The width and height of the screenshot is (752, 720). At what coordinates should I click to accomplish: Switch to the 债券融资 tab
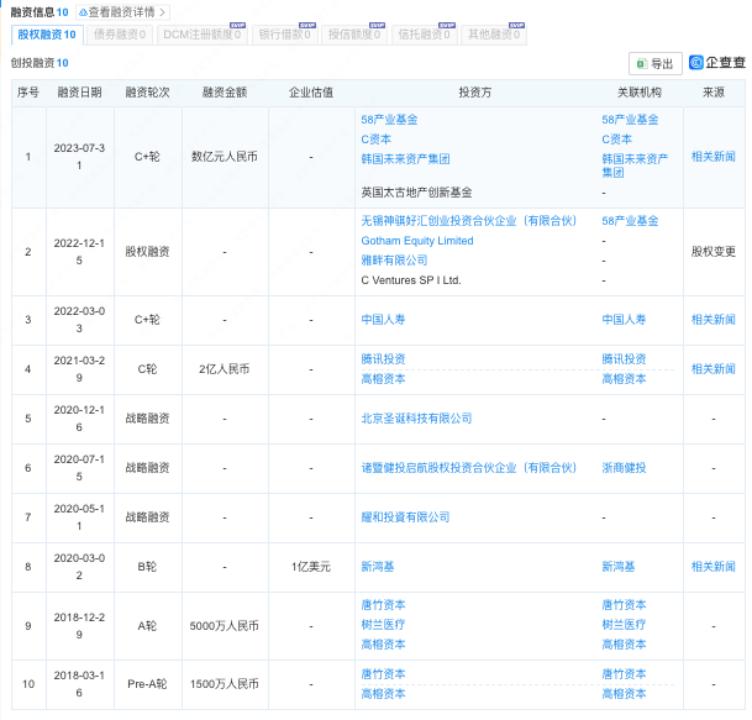(x=119, y=35)
